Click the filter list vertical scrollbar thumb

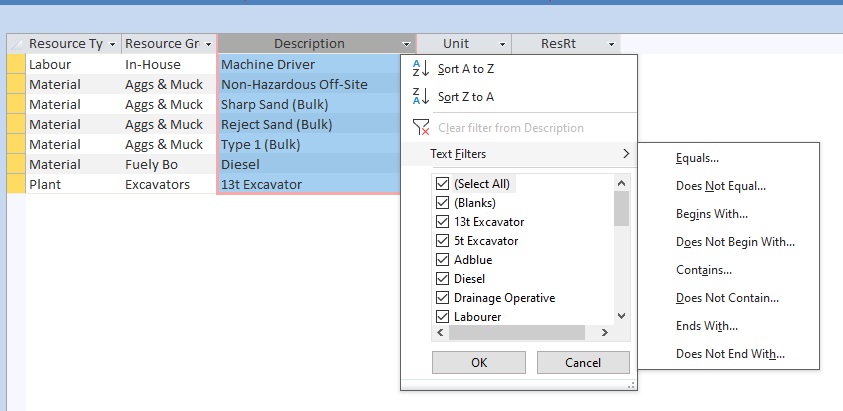pyautogui.click(x=621, y=209)
